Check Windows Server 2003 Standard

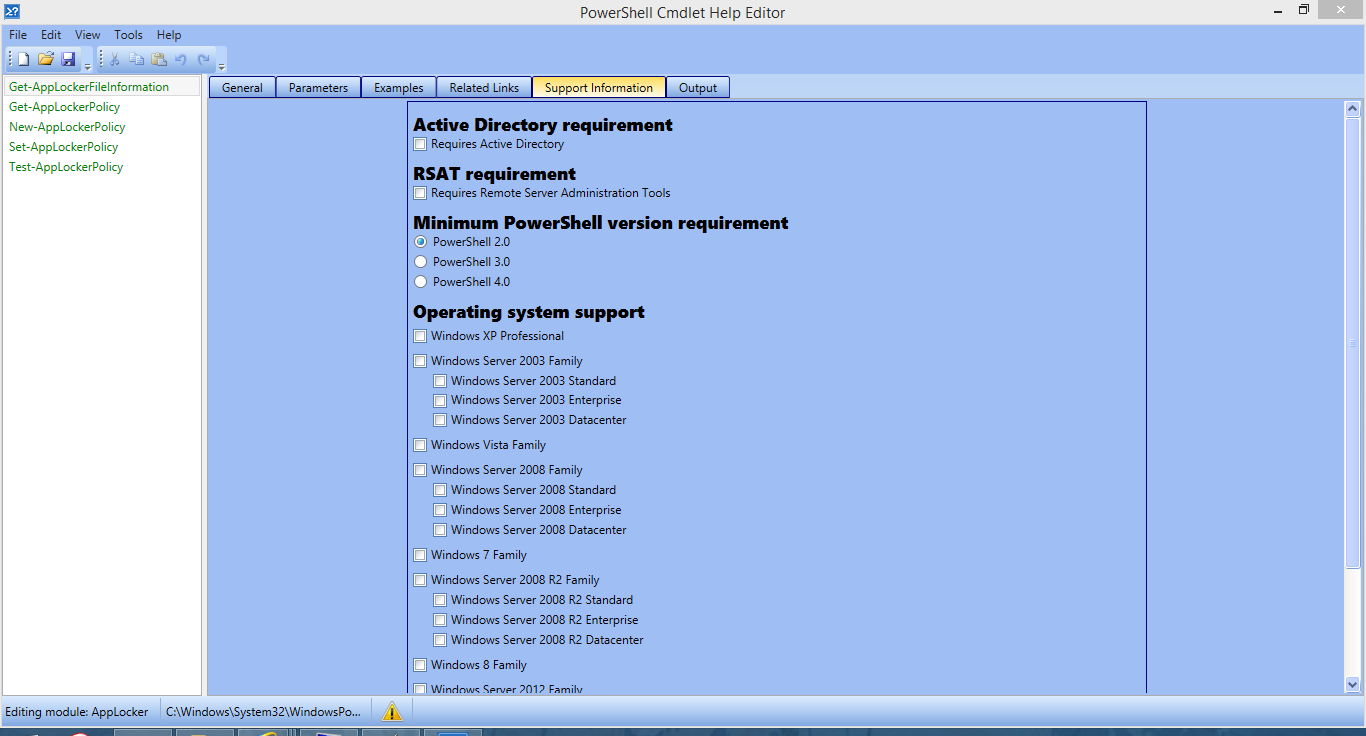coord(440,381)
